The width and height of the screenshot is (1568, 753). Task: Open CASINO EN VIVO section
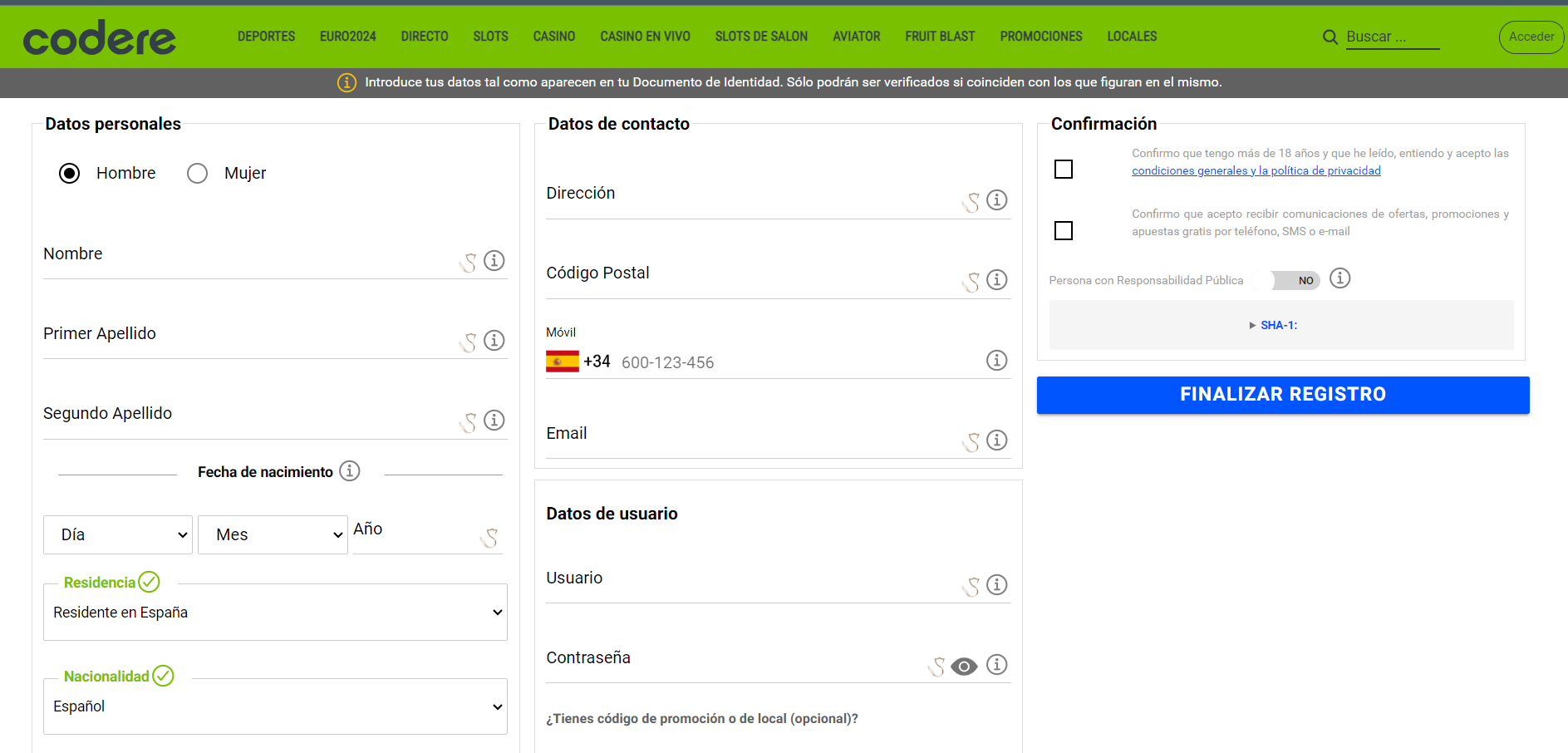646,37
